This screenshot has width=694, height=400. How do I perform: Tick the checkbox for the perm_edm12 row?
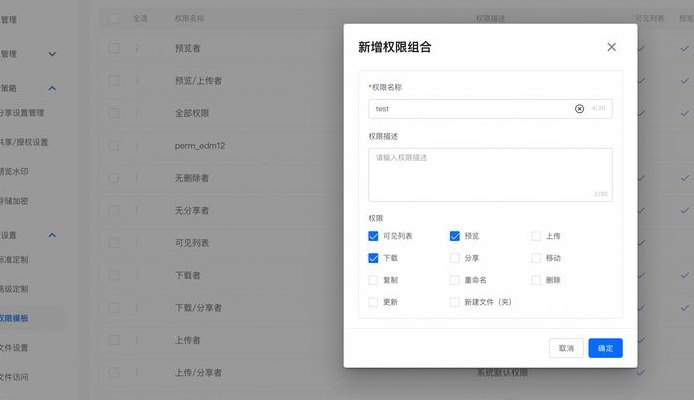click(x=114, y=146)
